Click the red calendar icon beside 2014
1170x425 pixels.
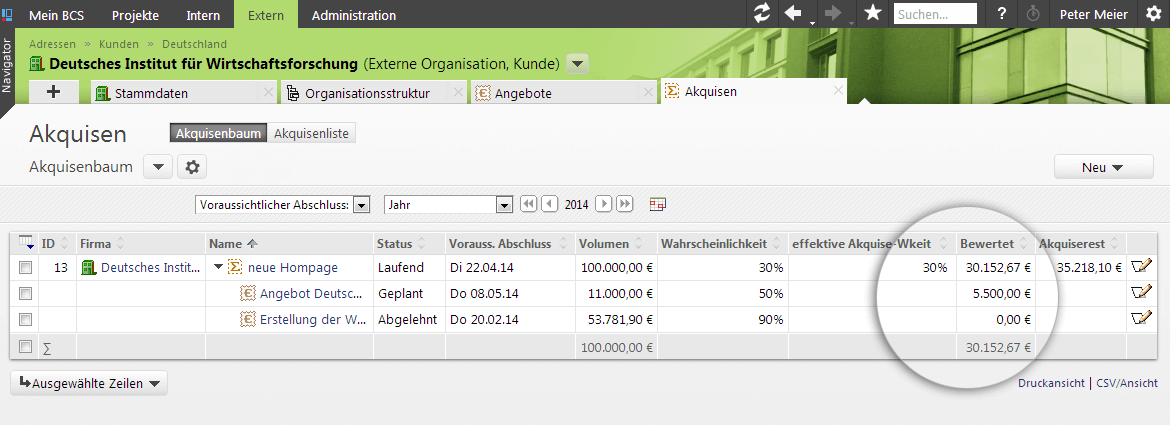pos(657,204)
